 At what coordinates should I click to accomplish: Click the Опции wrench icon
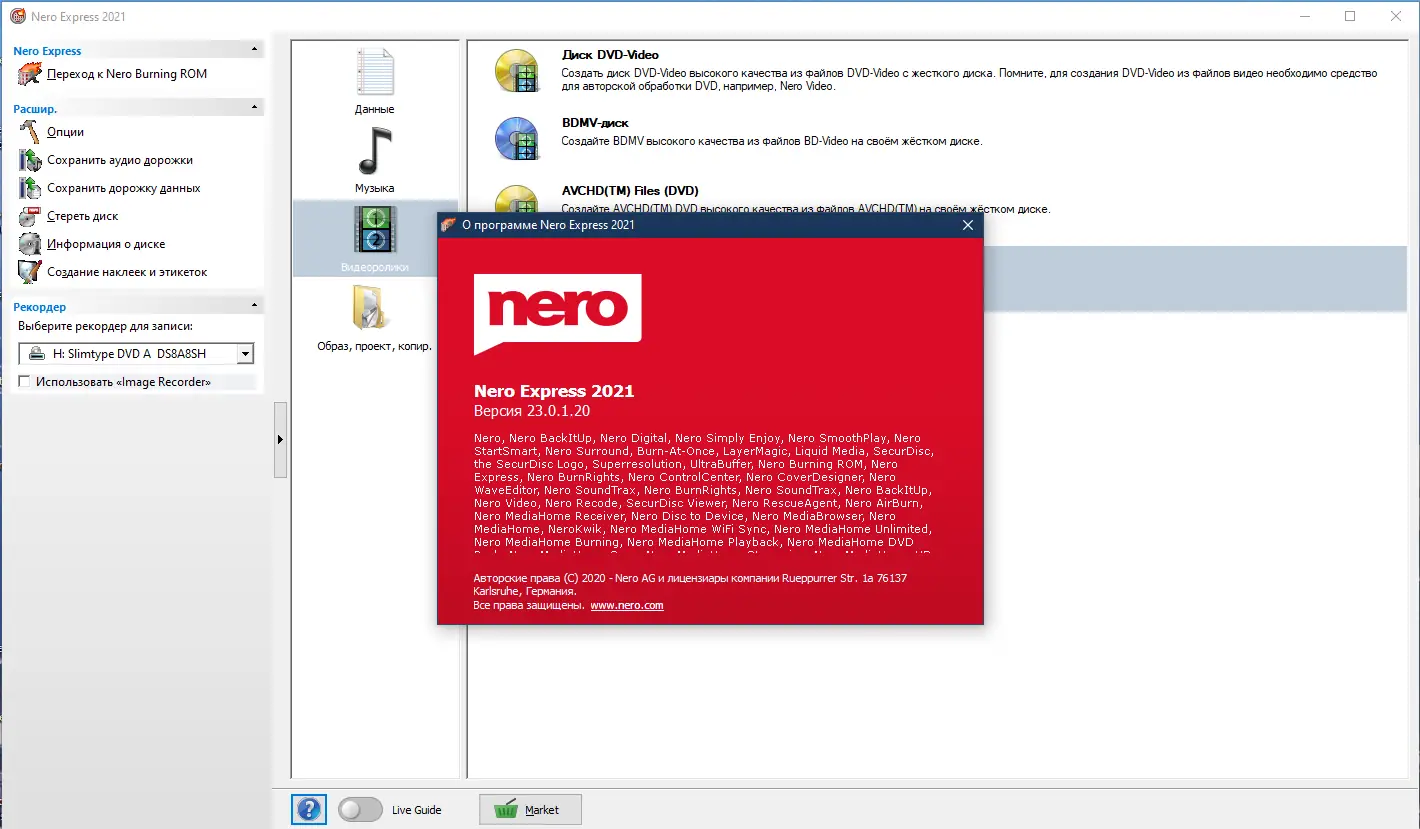tap(29, 131)
